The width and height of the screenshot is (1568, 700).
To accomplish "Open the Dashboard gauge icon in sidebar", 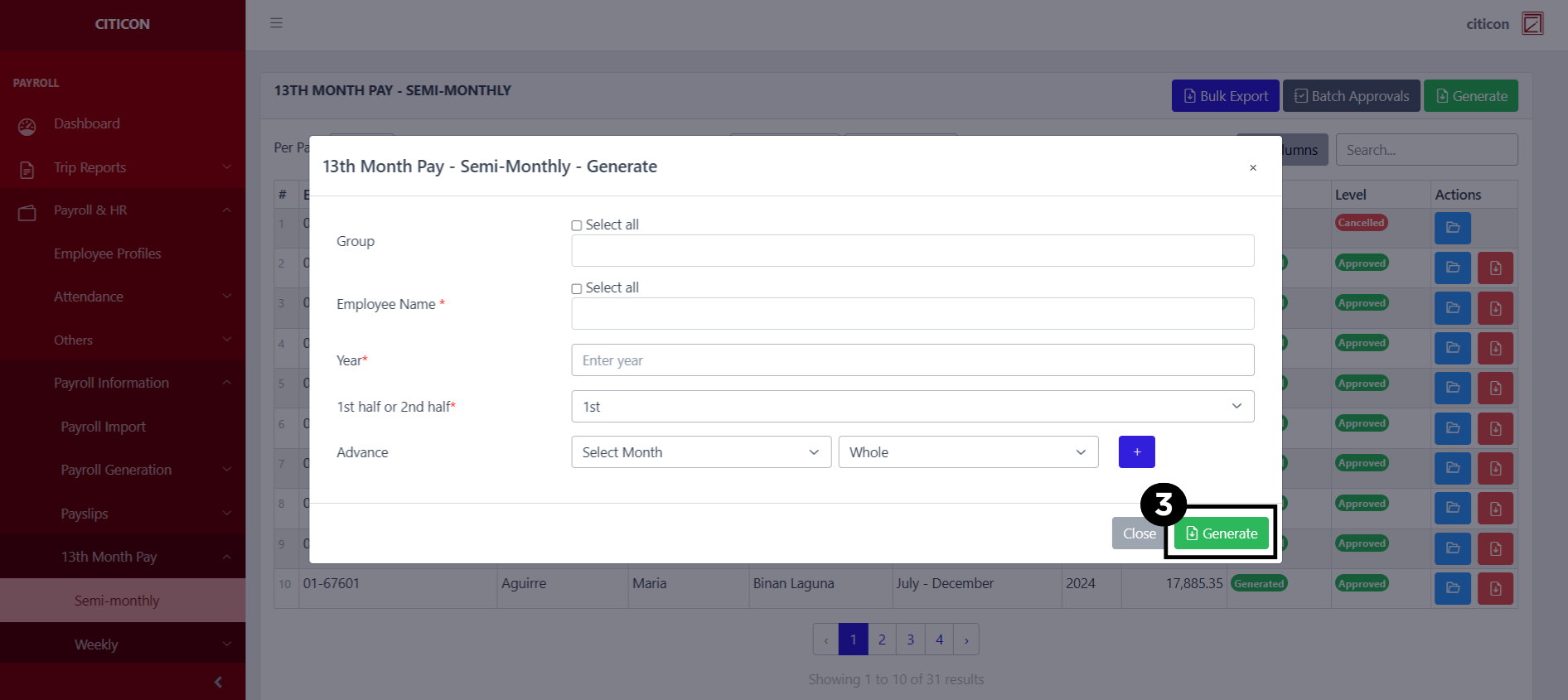I will tap(27, 127).
